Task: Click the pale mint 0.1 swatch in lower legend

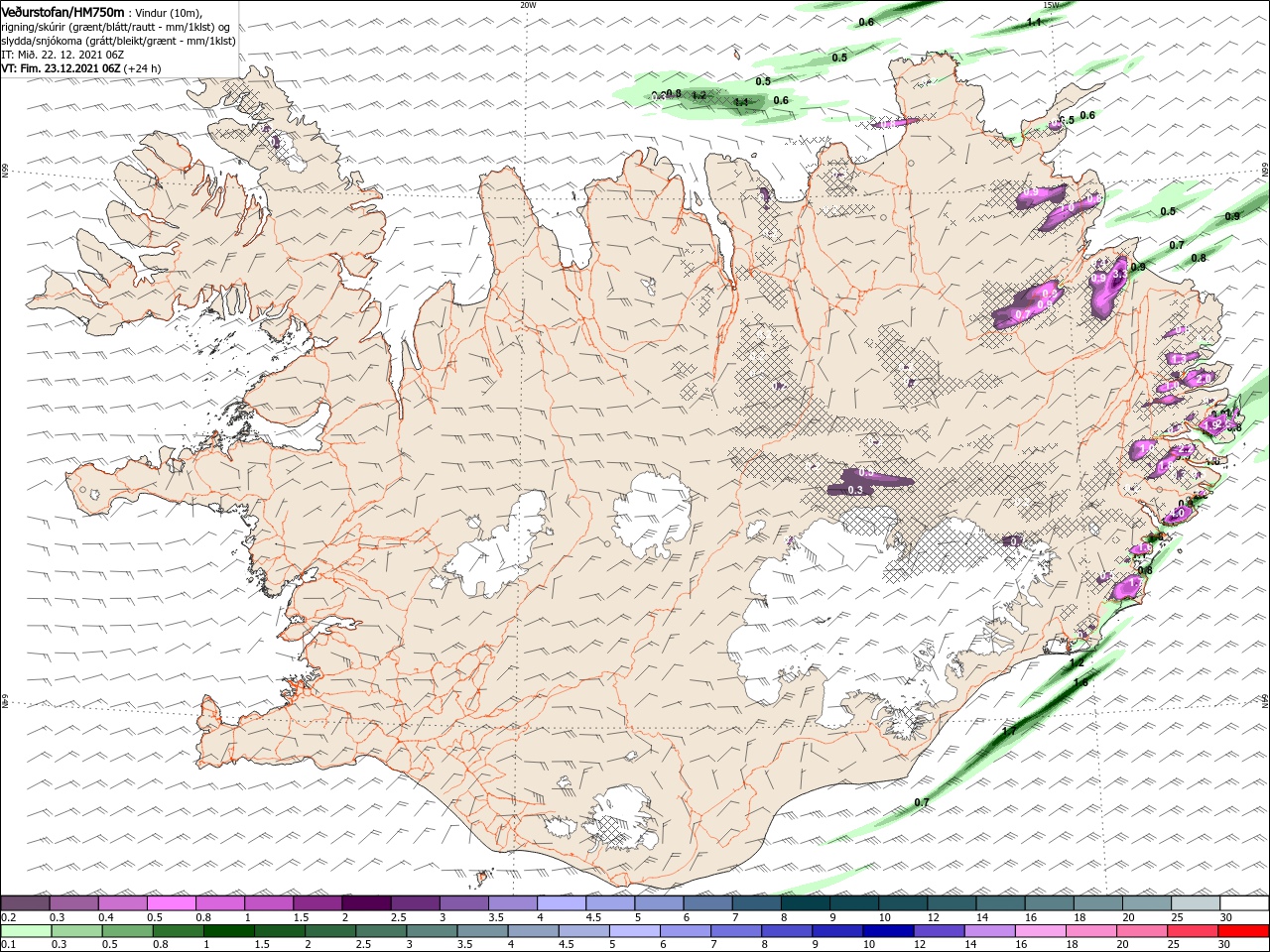Action: click(x=26, y=931)
